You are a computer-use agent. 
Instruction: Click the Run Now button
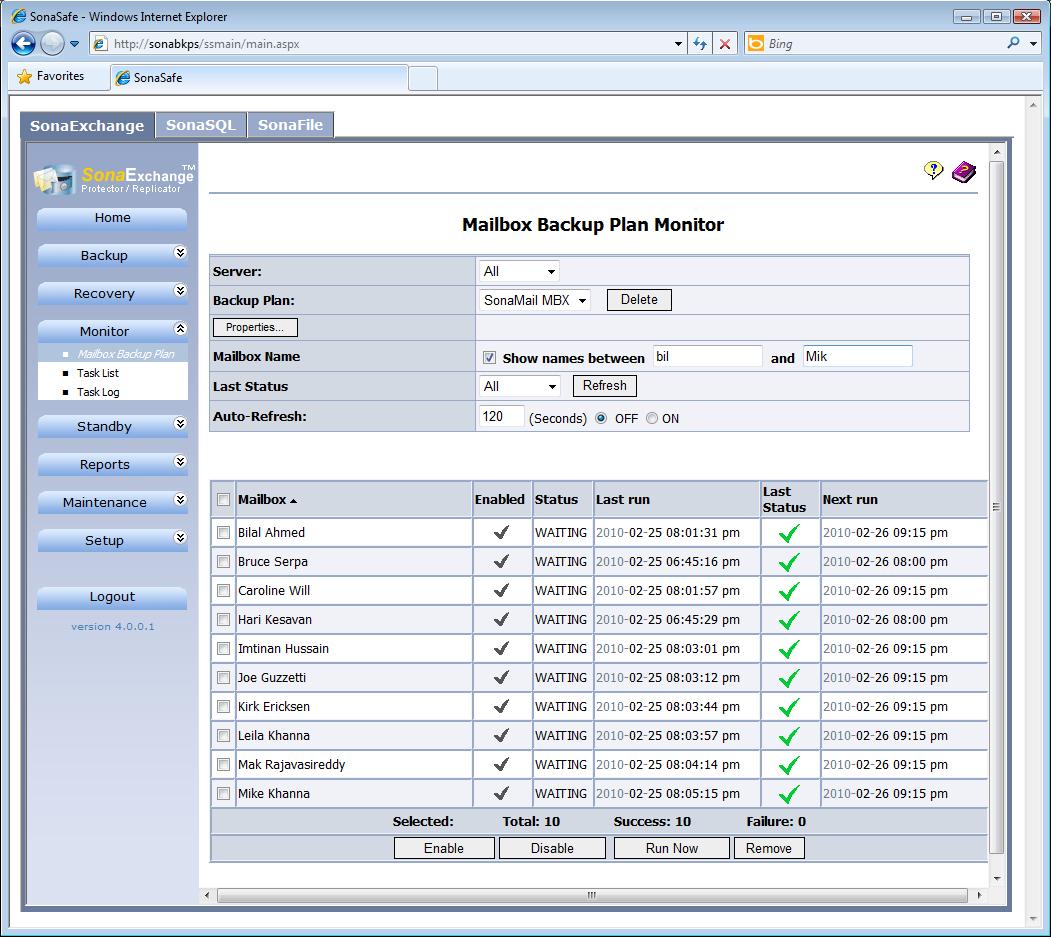pyautogui.click(x=672, y=848)
